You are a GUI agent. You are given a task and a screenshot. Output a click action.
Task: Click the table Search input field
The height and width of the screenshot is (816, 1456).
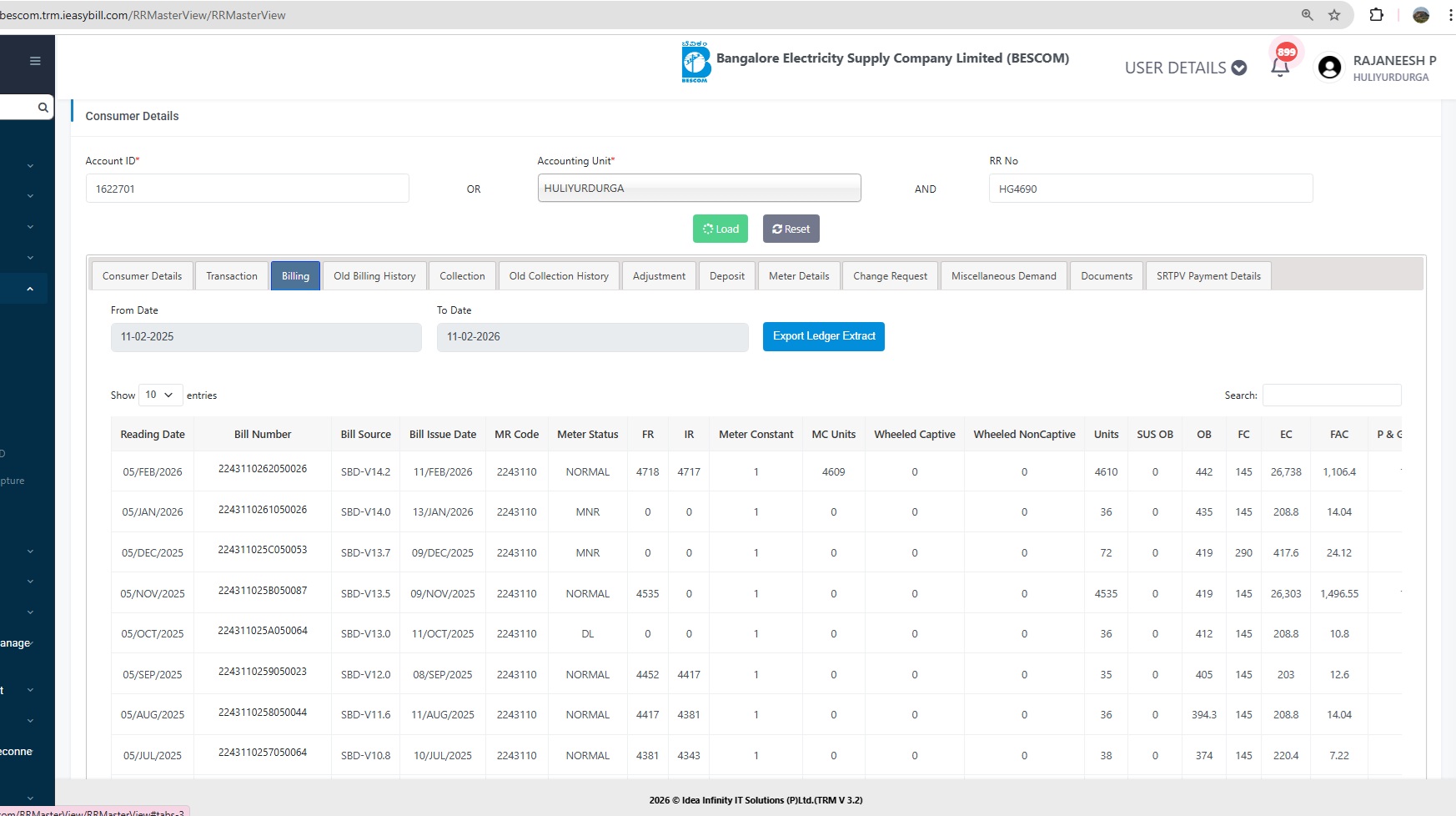(1331, 395)
